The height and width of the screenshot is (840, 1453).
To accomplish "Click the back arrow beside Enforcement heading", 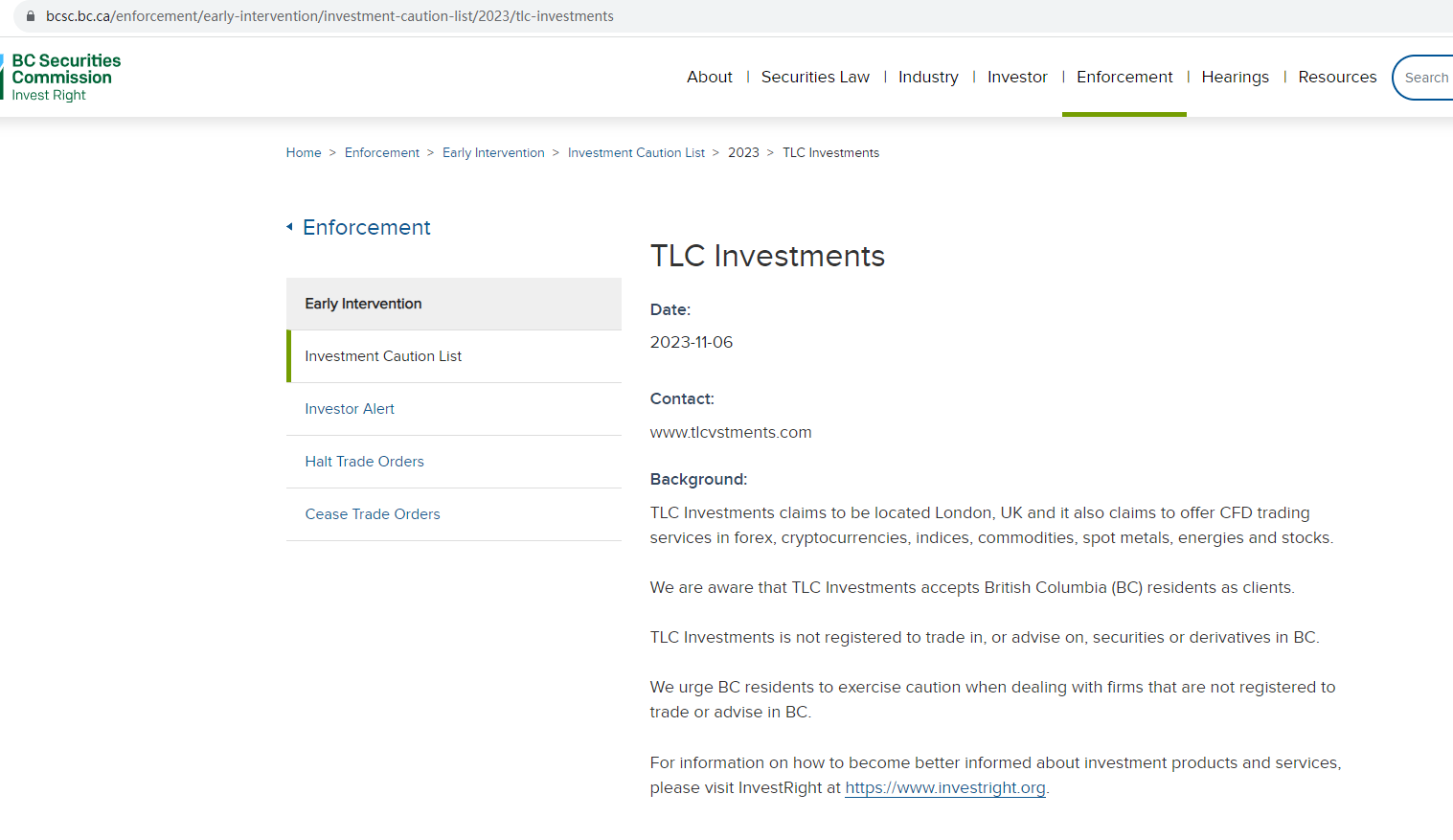I will tap(289, 227).
